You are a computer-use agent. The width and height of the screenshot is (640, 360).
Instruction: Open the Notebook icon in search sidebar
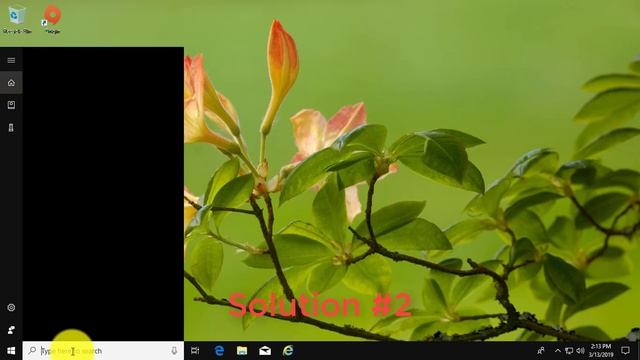pyautogui.click(x=11, y=105)
